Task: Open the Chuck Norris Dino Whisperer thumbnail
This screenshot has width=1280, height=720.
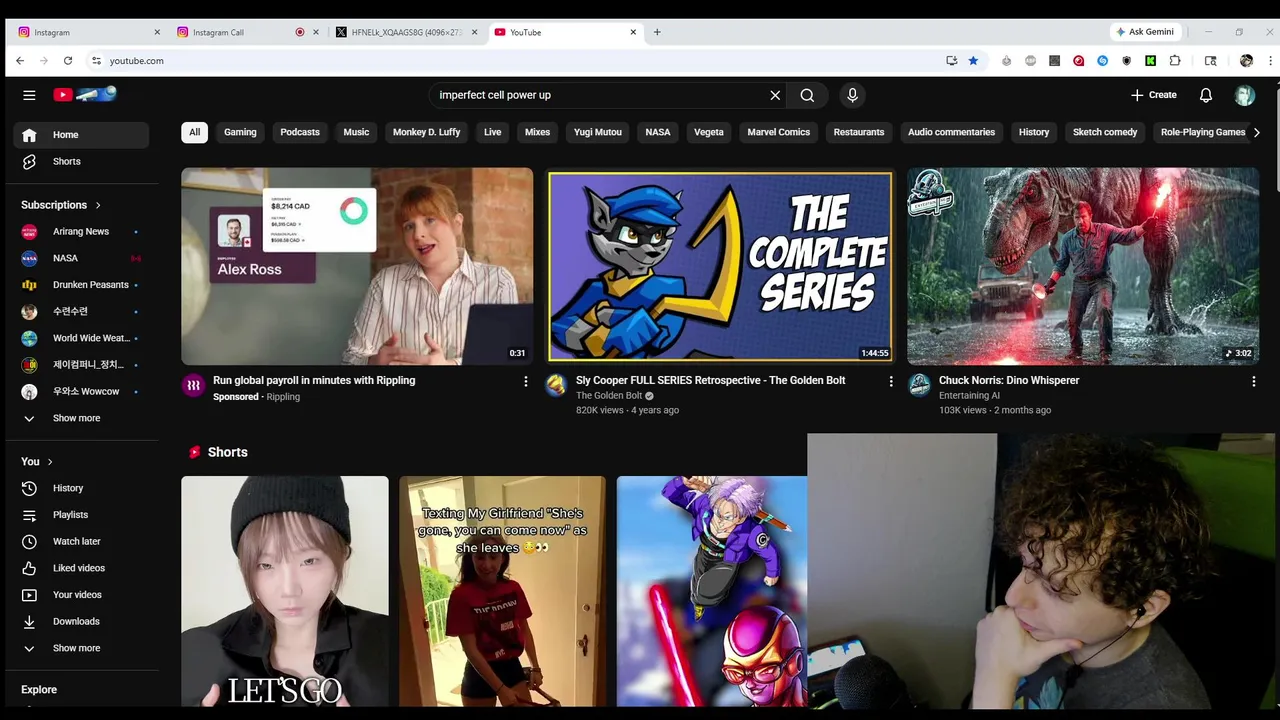Action: click(1083, 266)
